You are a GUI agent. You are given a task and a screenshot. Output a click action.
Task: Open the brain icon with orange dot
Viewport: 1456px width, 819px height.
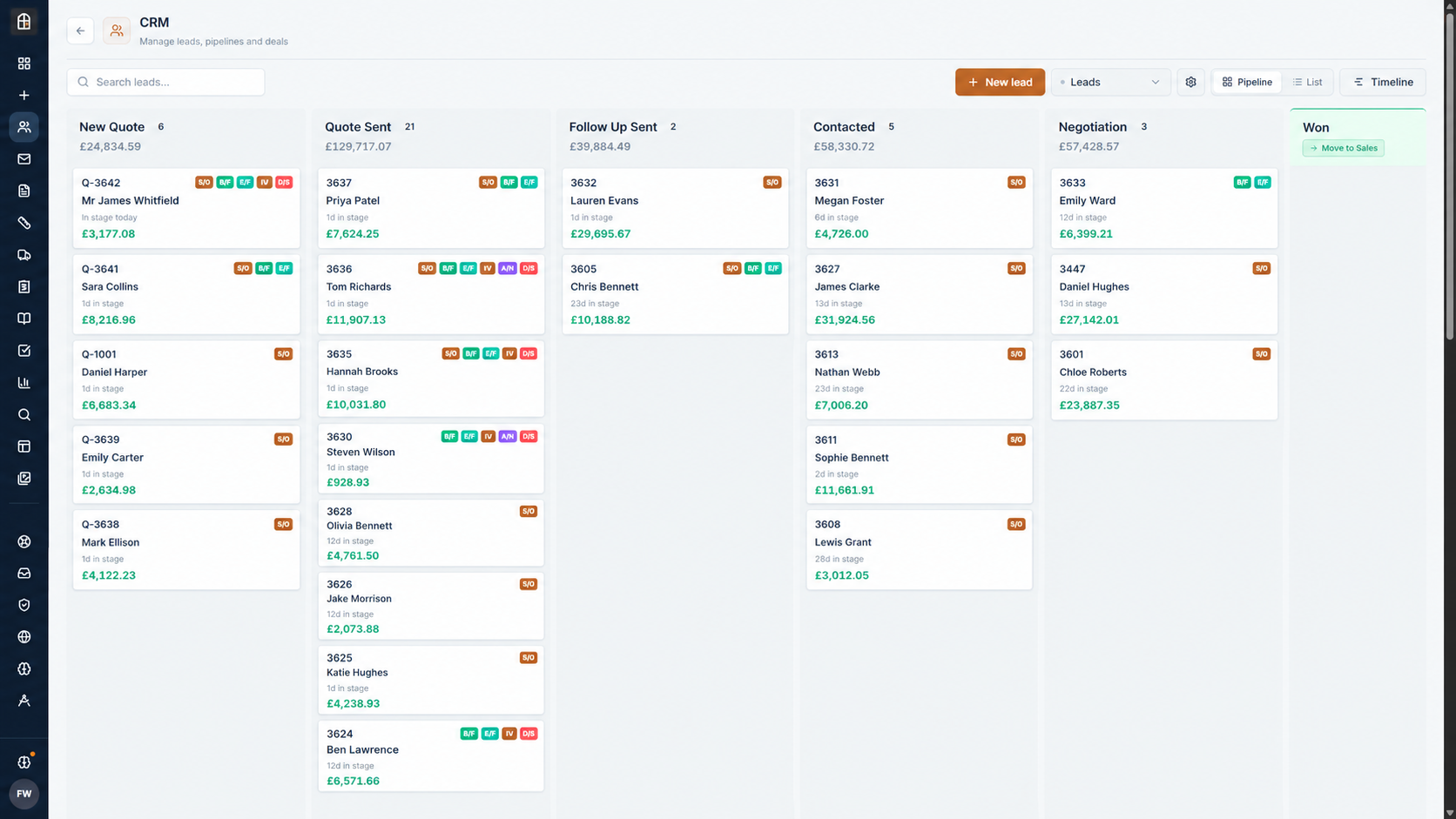pos(24,762)
